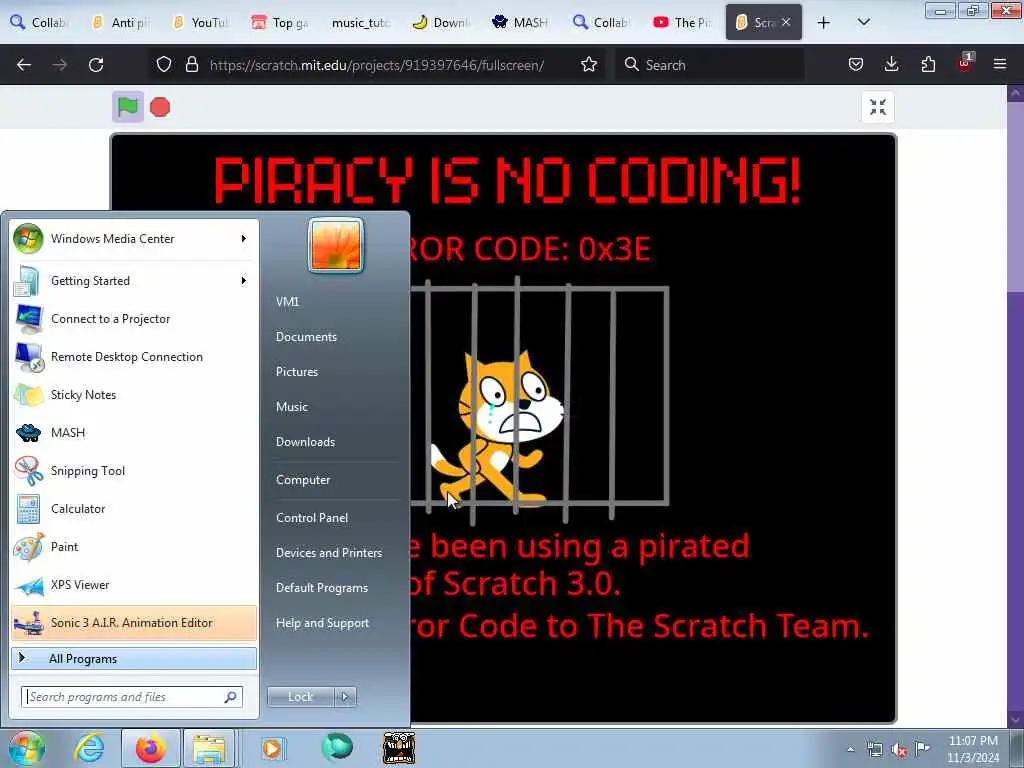Exit Scratch fullscreen mode with shrink icon
Viewport: 1024px width, 768px height.
pos(878,107)
